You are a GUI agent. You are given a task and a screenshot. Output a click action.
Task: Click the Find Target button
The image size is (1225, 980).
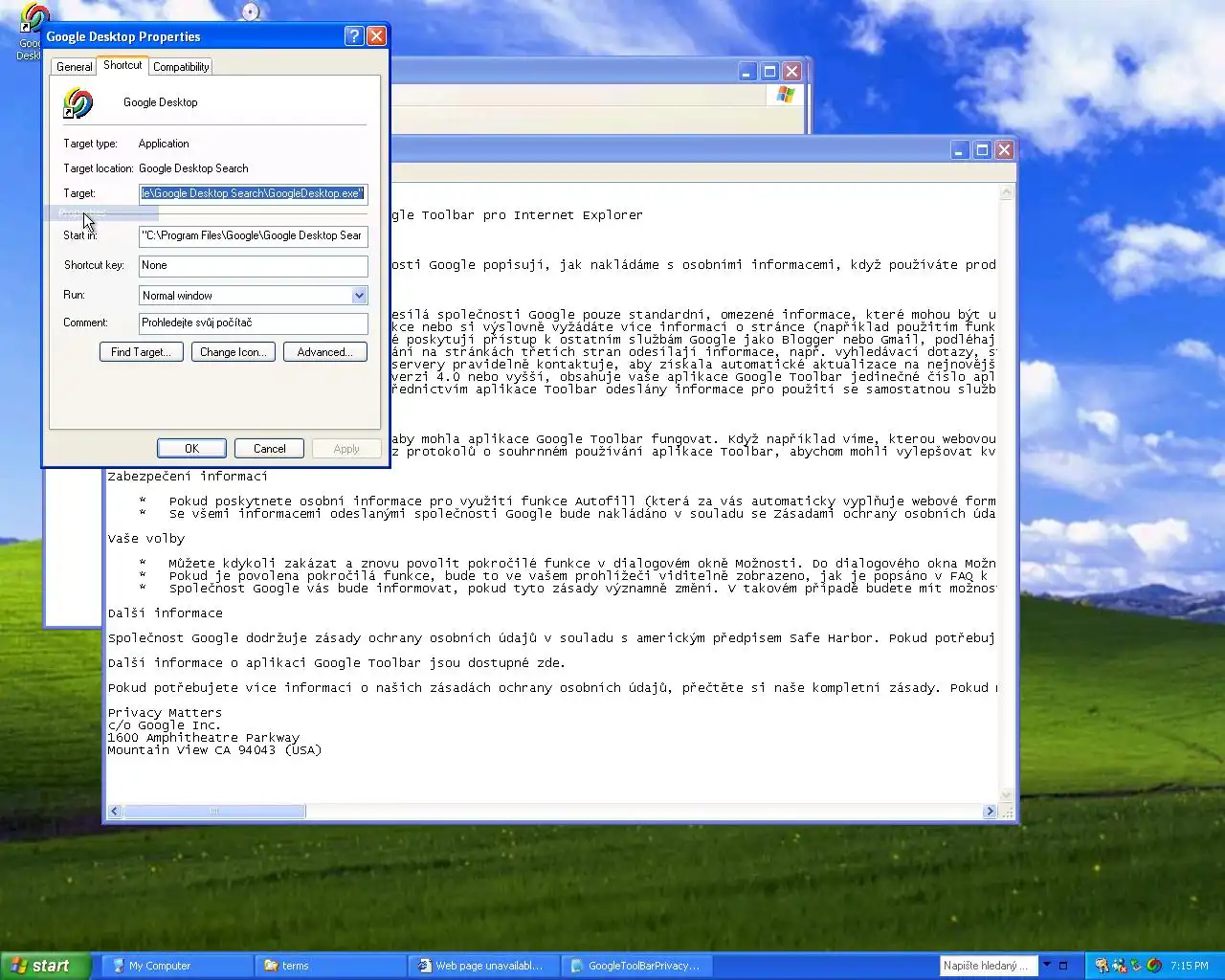click(141, 352)
